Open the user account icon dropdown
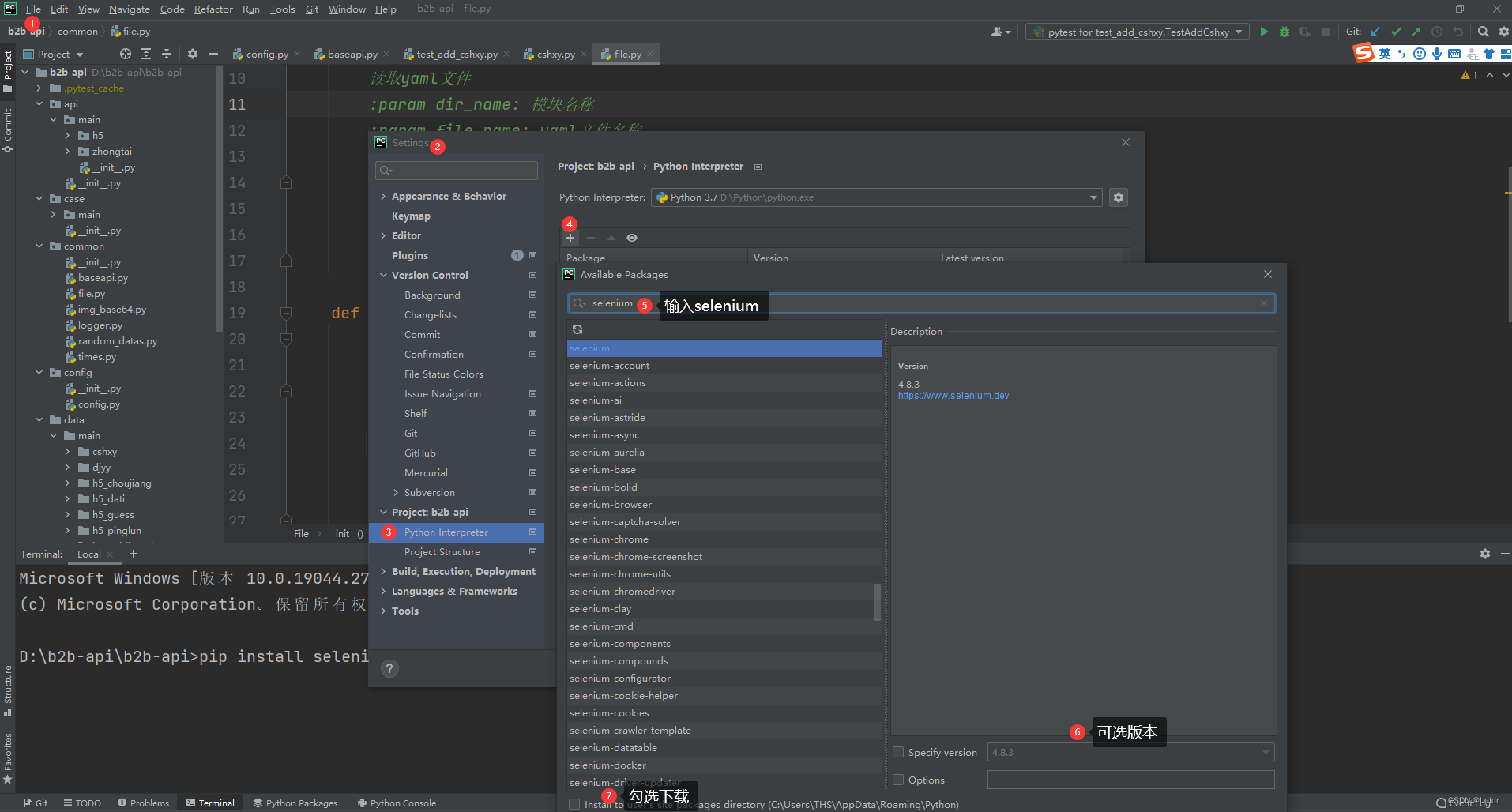The height and width of the screenshot is (812, 1512). 1001,32
